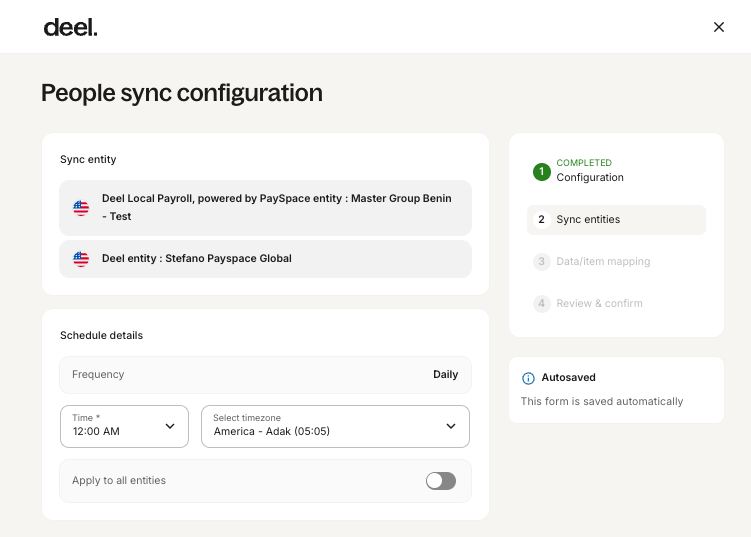Click the 12:00 AM time value
Viewport: 751px width, 537px height.
[x=96, y=432]
